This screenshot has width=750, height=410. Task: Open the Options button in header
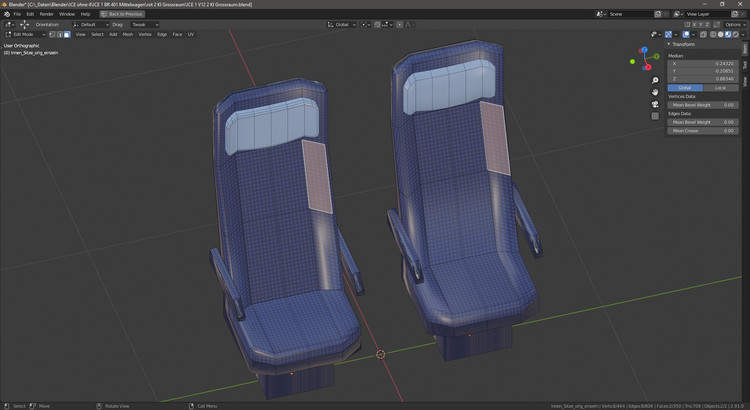[734, 24]
